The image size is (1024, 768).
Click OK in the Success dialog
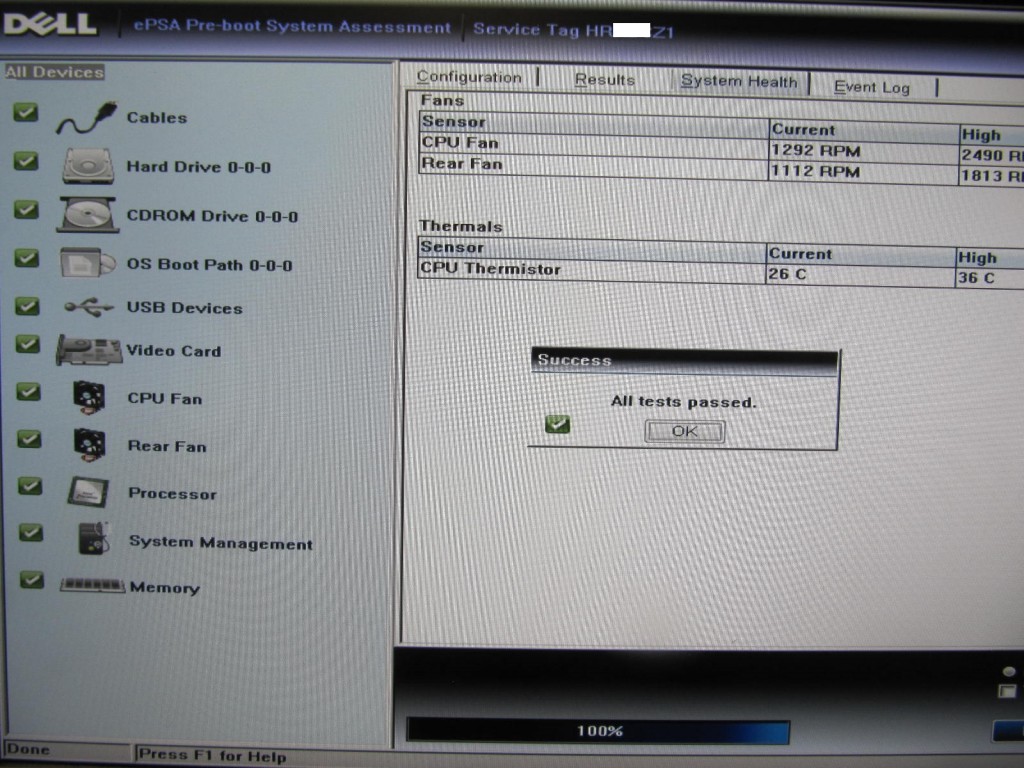[684, 431]
